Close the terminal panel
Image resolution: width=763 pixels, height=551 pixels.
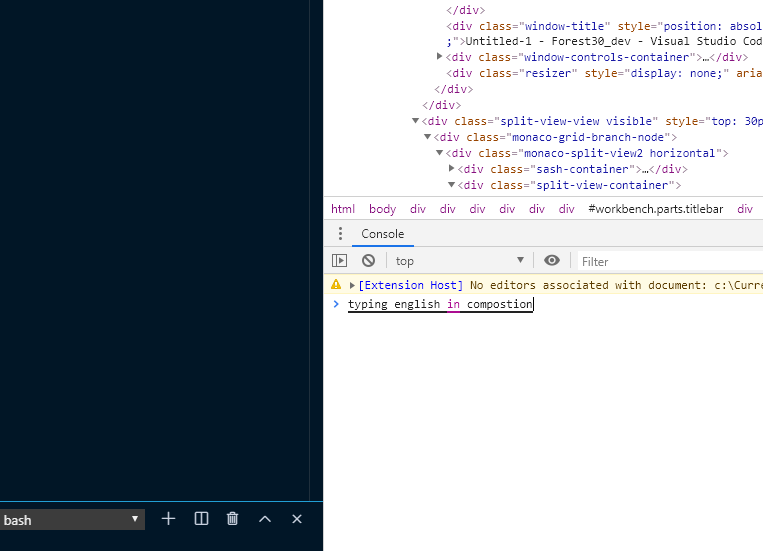[297, 519]
